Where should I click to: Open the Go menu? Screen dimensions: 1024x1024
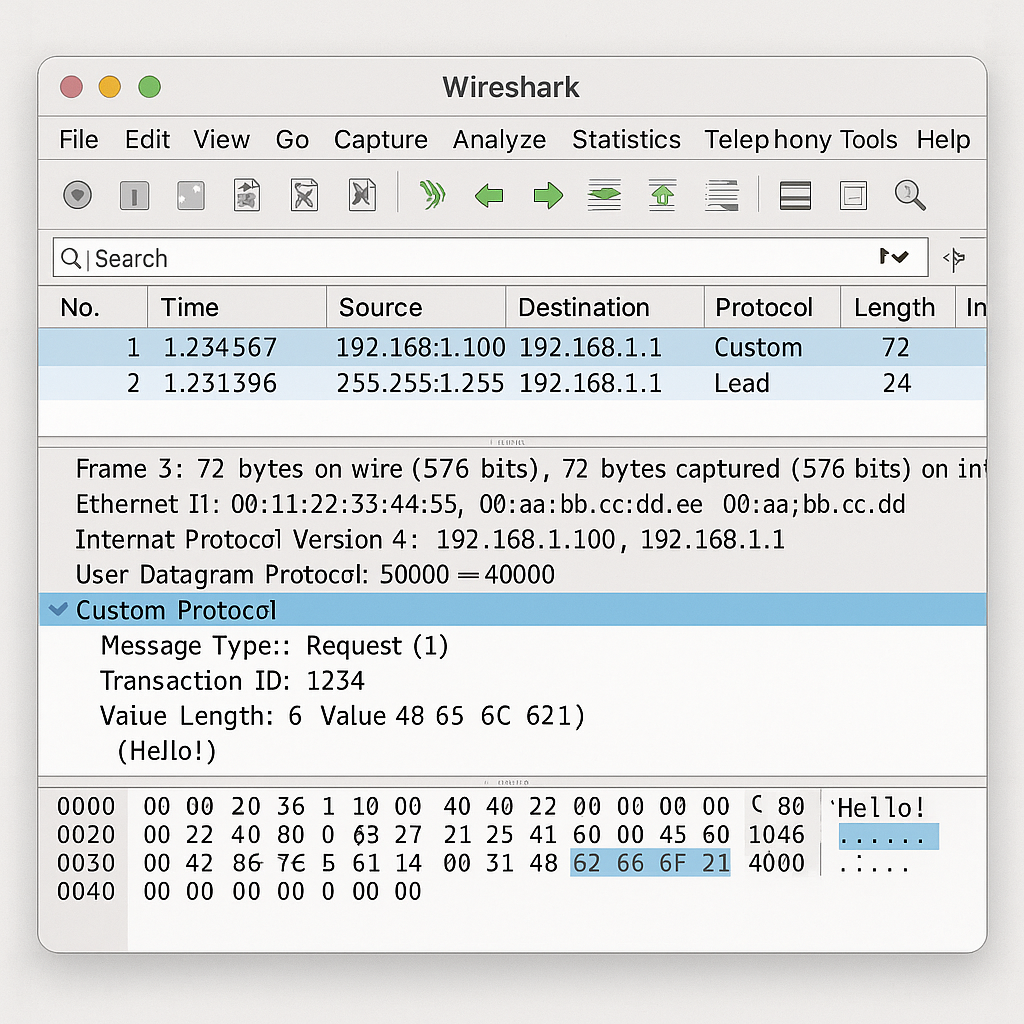tap(292, 140)
